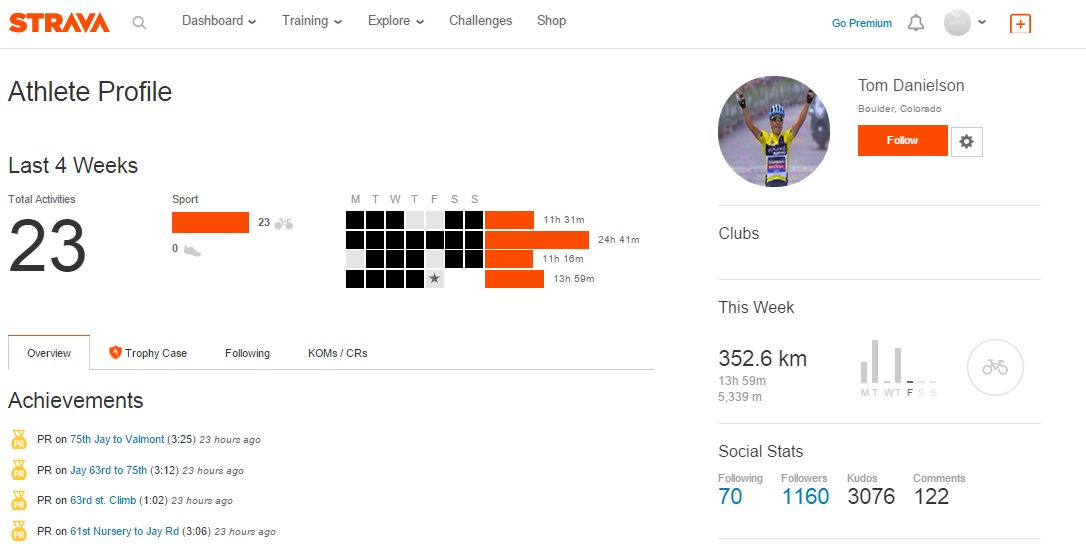This screenshot has height=544, width=1086.
Task: Click the star marker in the activity calendar
Action: pos(435,279)
